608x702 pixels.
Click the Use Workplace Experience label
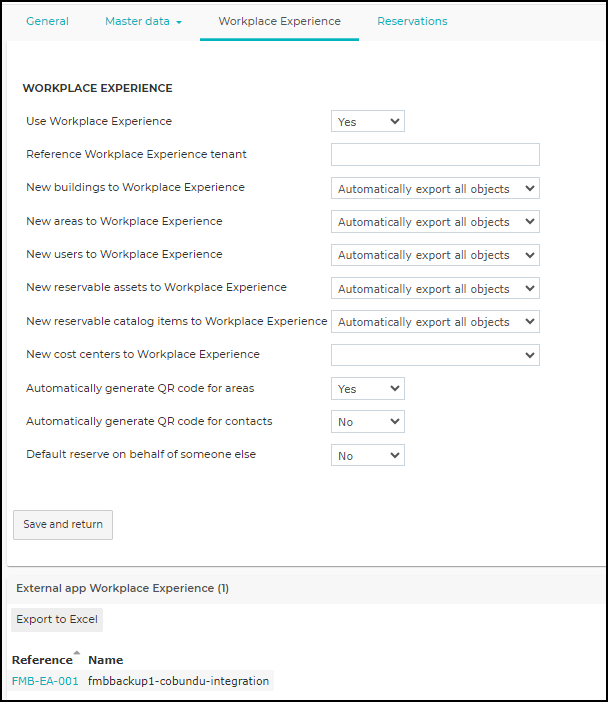[99, 121]
